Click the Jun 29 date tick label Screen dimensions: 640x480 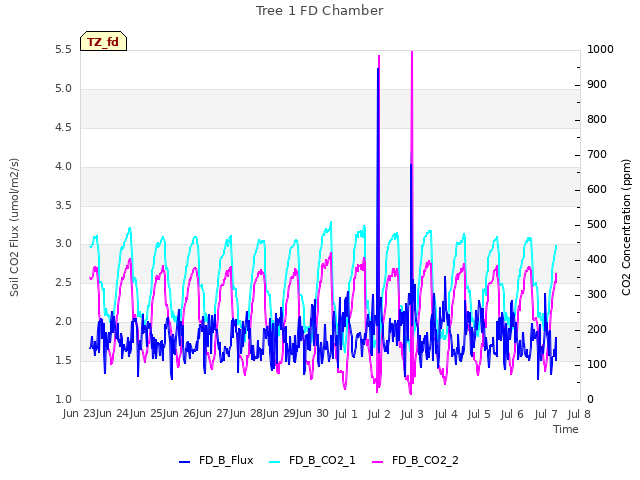pyautogui.click(x=280, y=414)
